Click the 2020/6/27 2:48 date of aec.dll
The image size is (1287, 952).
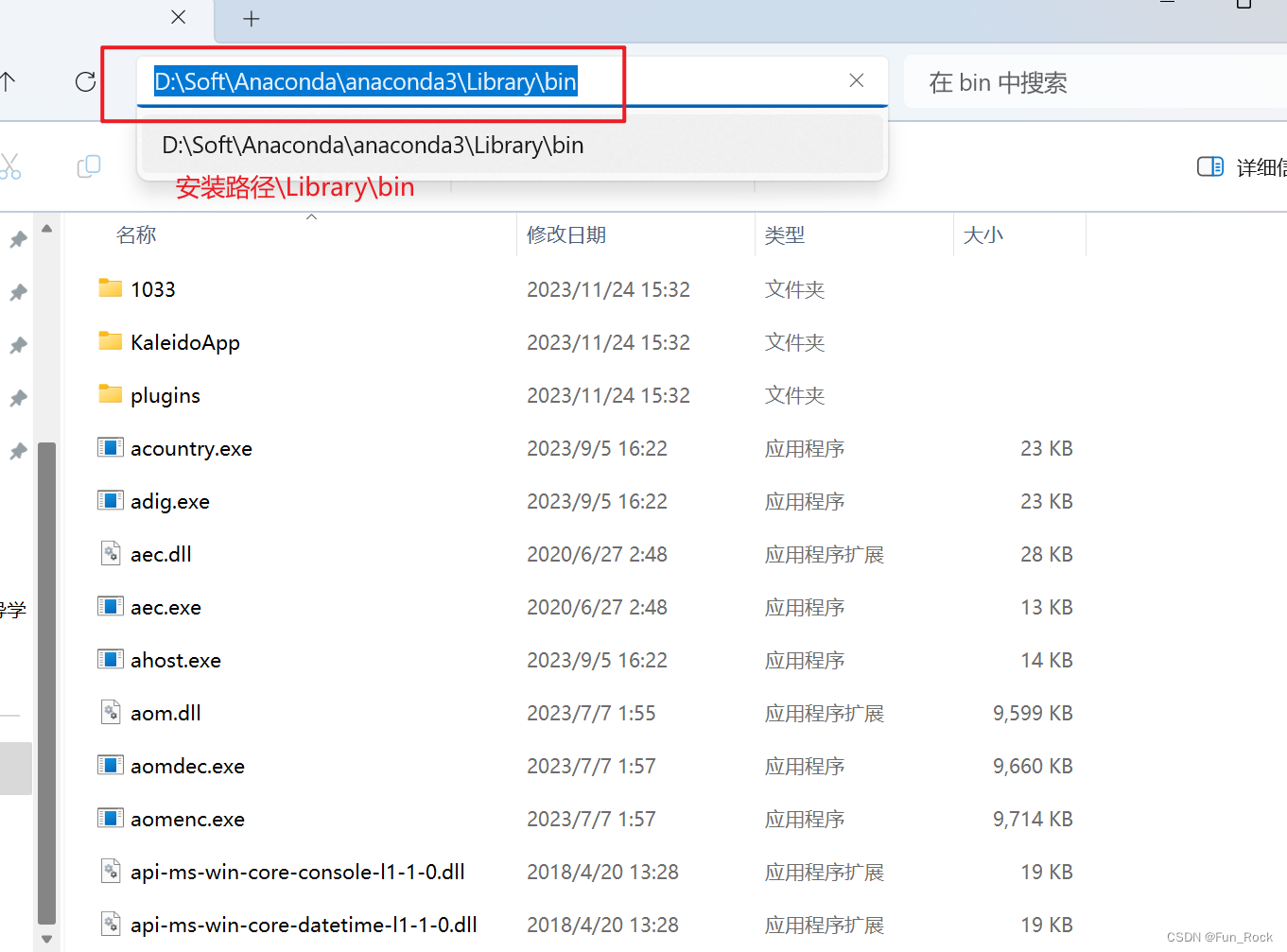597,554
